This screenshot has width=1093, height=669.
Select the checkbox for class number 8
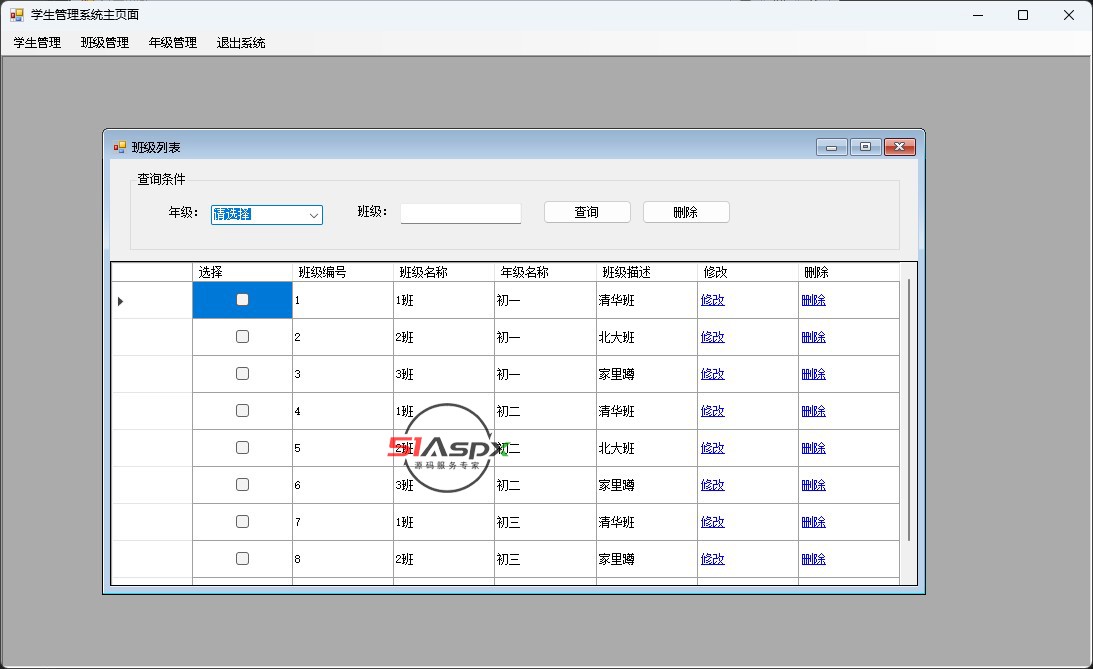coord(242,559)
